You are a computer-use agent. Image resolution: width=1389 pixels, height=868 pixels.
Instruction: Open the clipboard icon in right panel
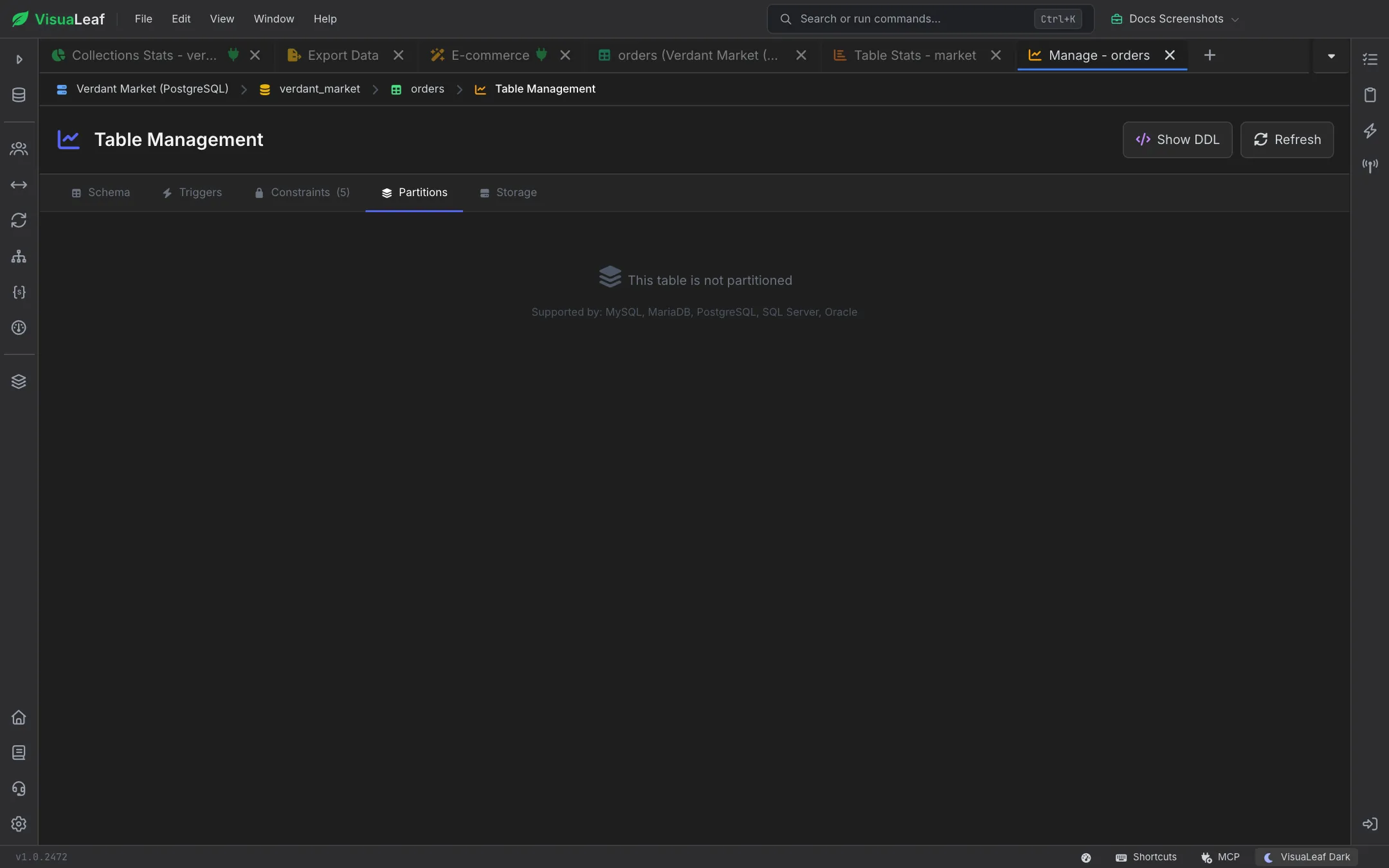(1370, 95)
